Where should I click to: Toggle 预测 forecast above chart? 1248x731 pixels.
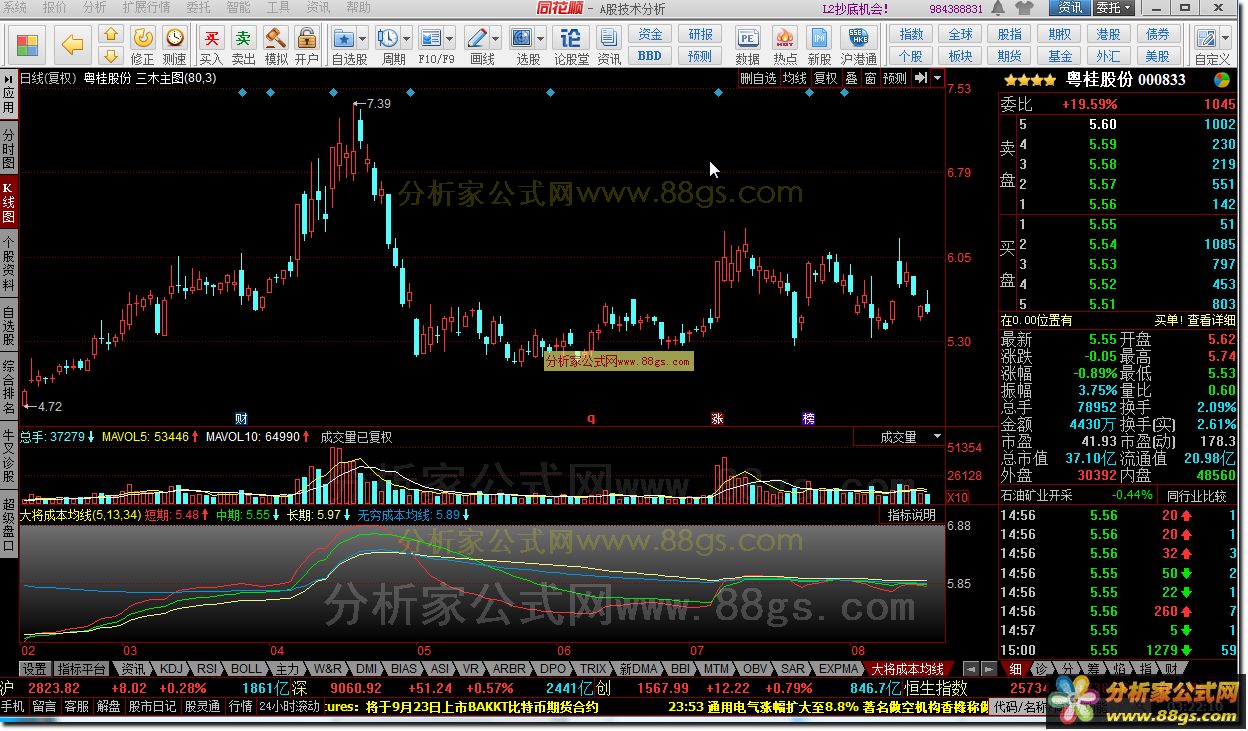(x=895, y=78)
